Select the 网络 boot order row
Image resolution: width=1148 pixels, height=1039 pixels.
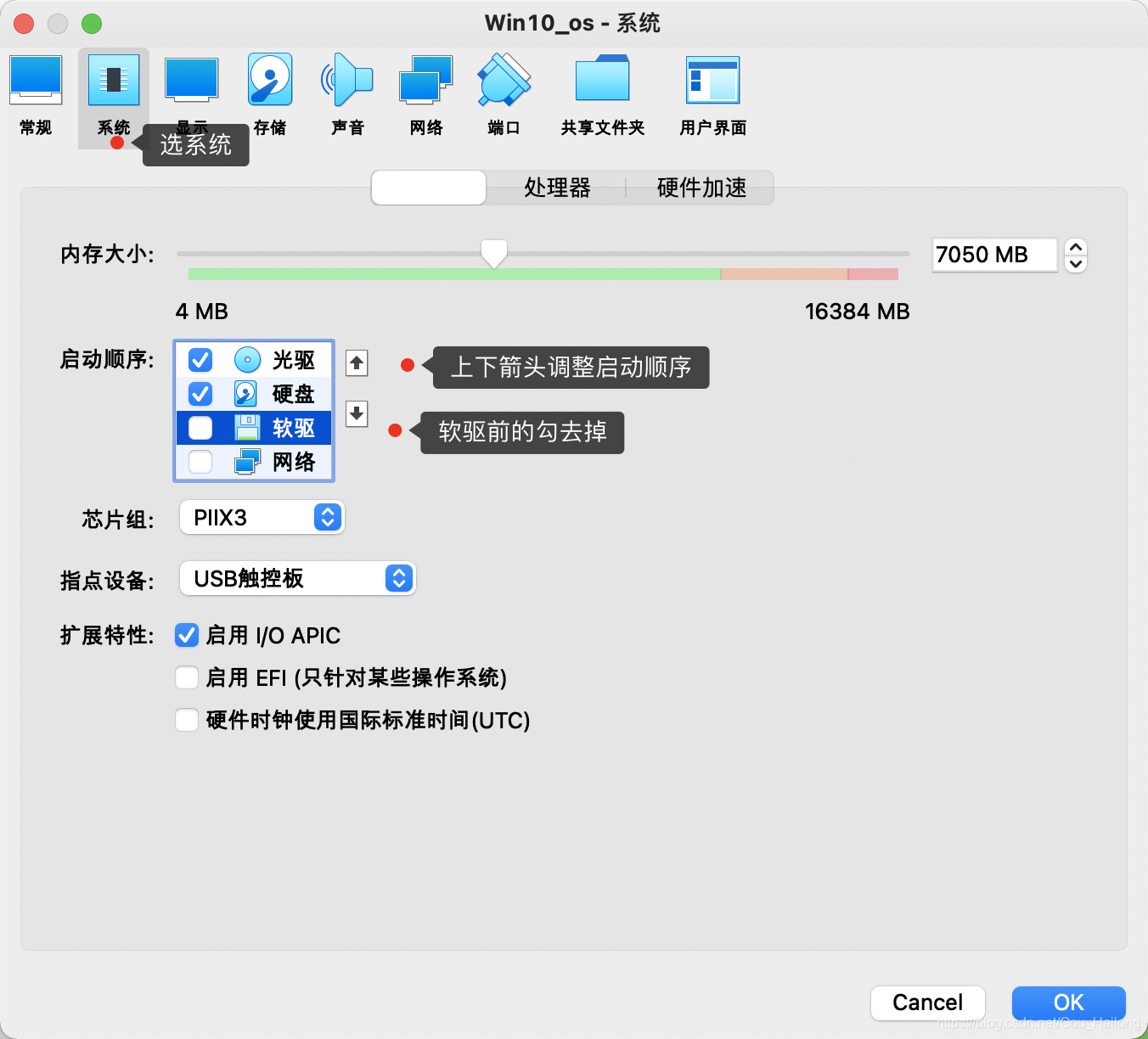[254, 462]
